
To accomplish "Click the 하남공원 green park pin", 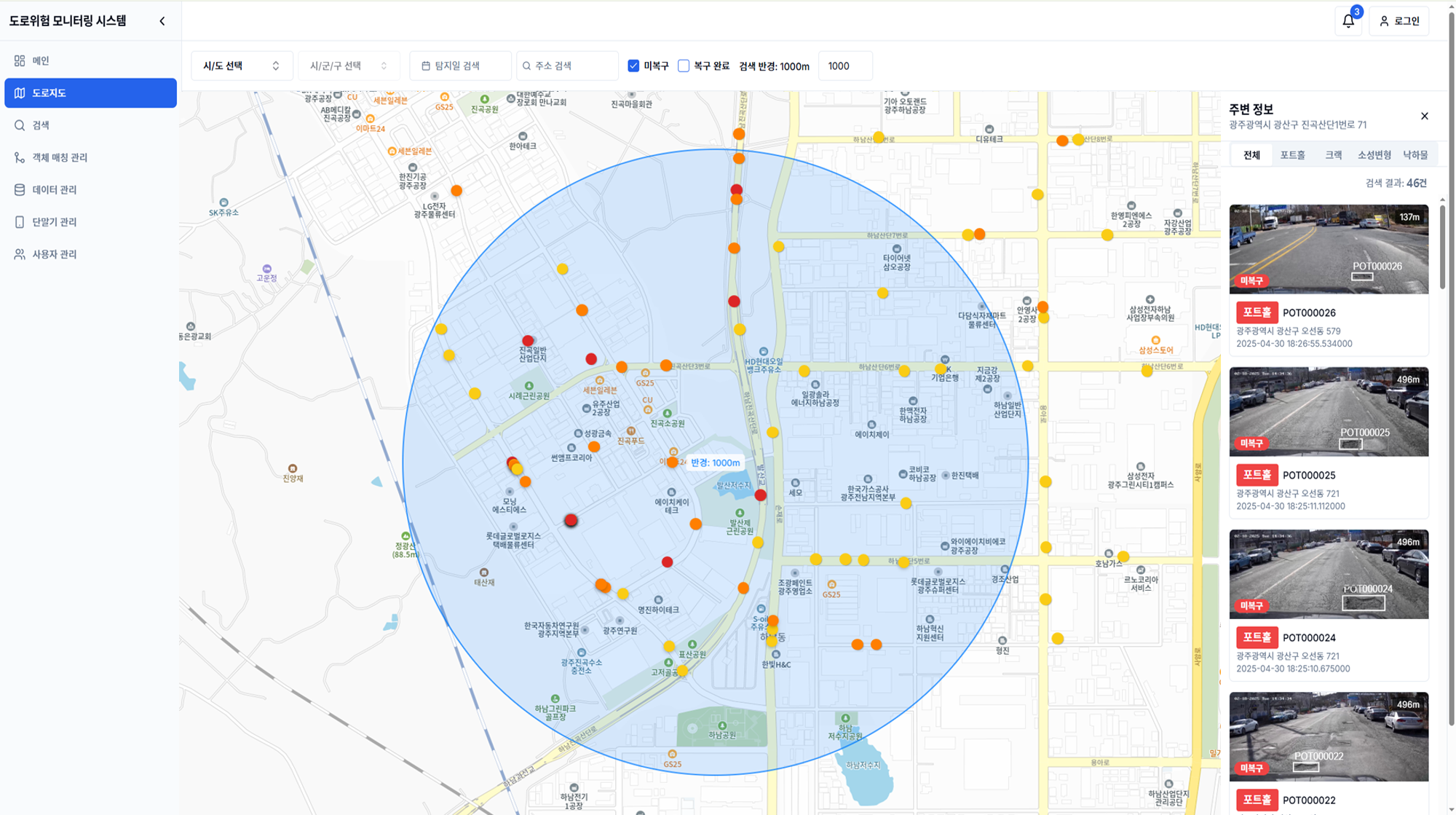I will click(722, 725).
